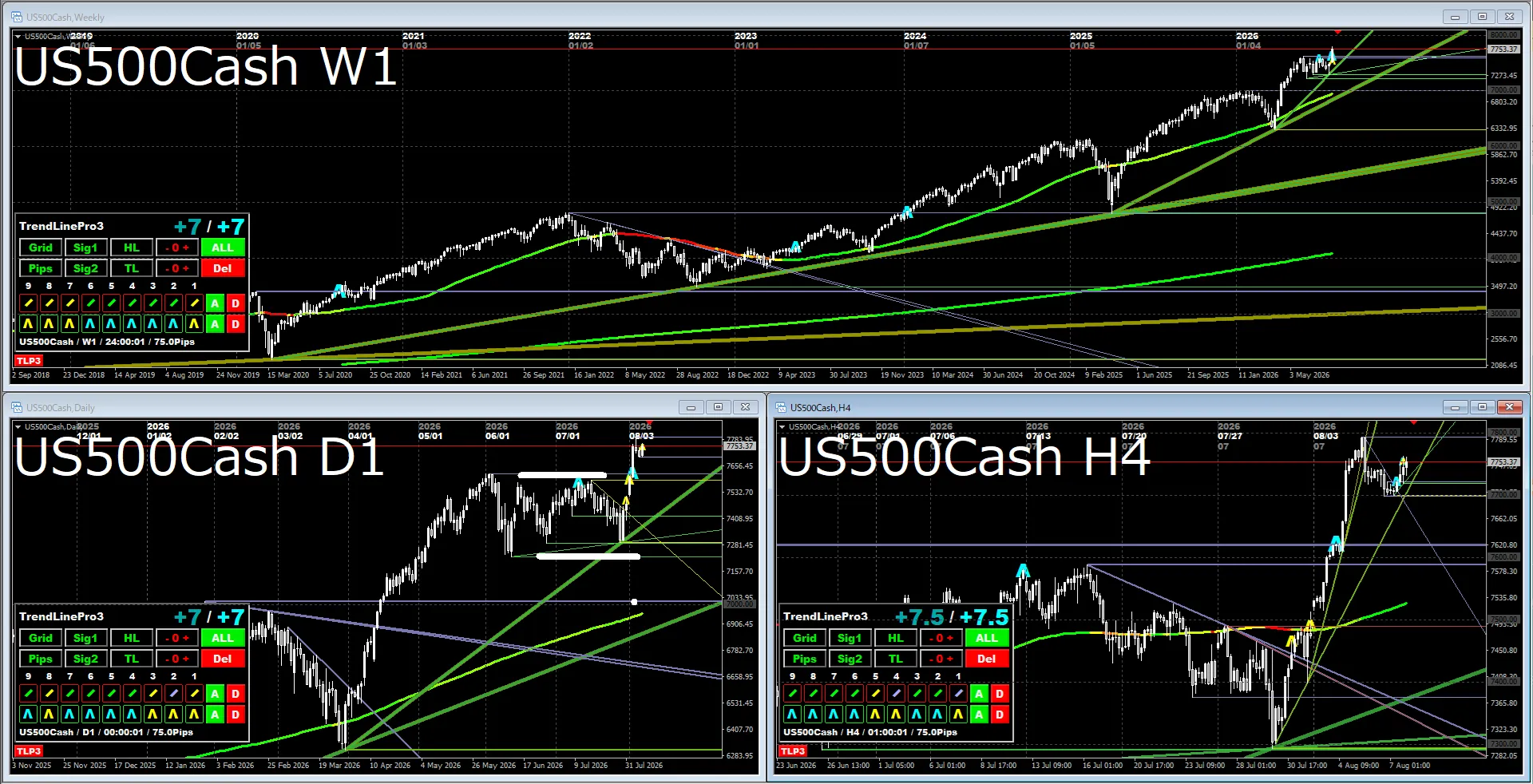Click HL row '- 0 +' stepper in W1 panel
The height and width of the screenshot is (784, 1533).
click(177, 247)
